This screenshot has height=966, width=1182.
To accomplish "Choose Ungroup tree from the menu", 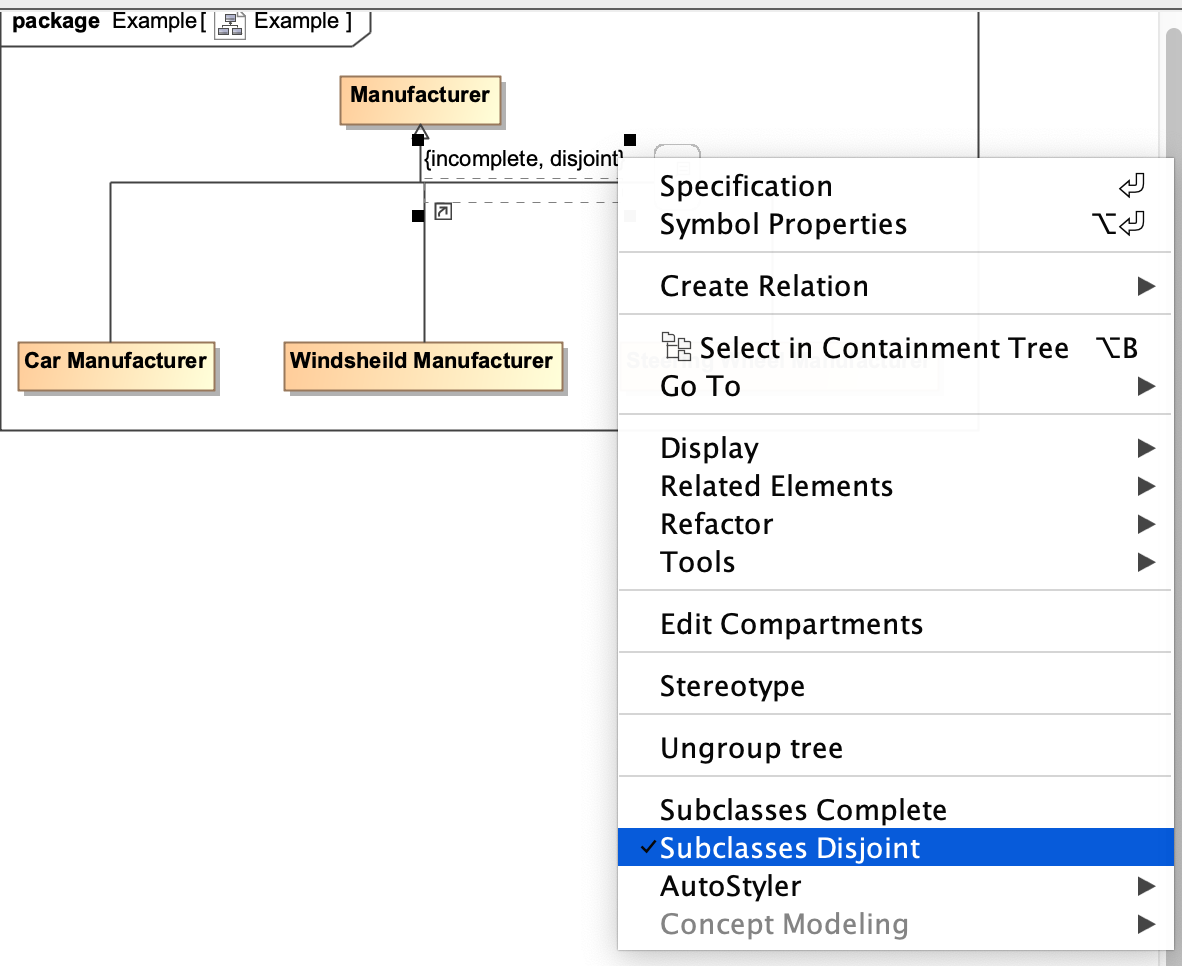I will (751, 748).
